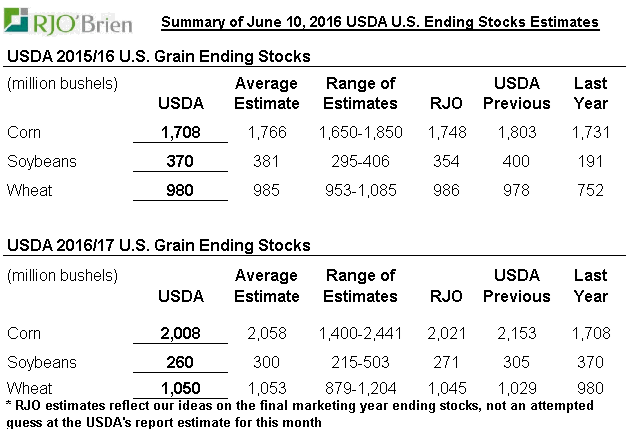Select the 2016/17 Corn range 1,400-2,441
This screenshot has height=430, width=630.
pyautogui.click(x=360, y=333)
